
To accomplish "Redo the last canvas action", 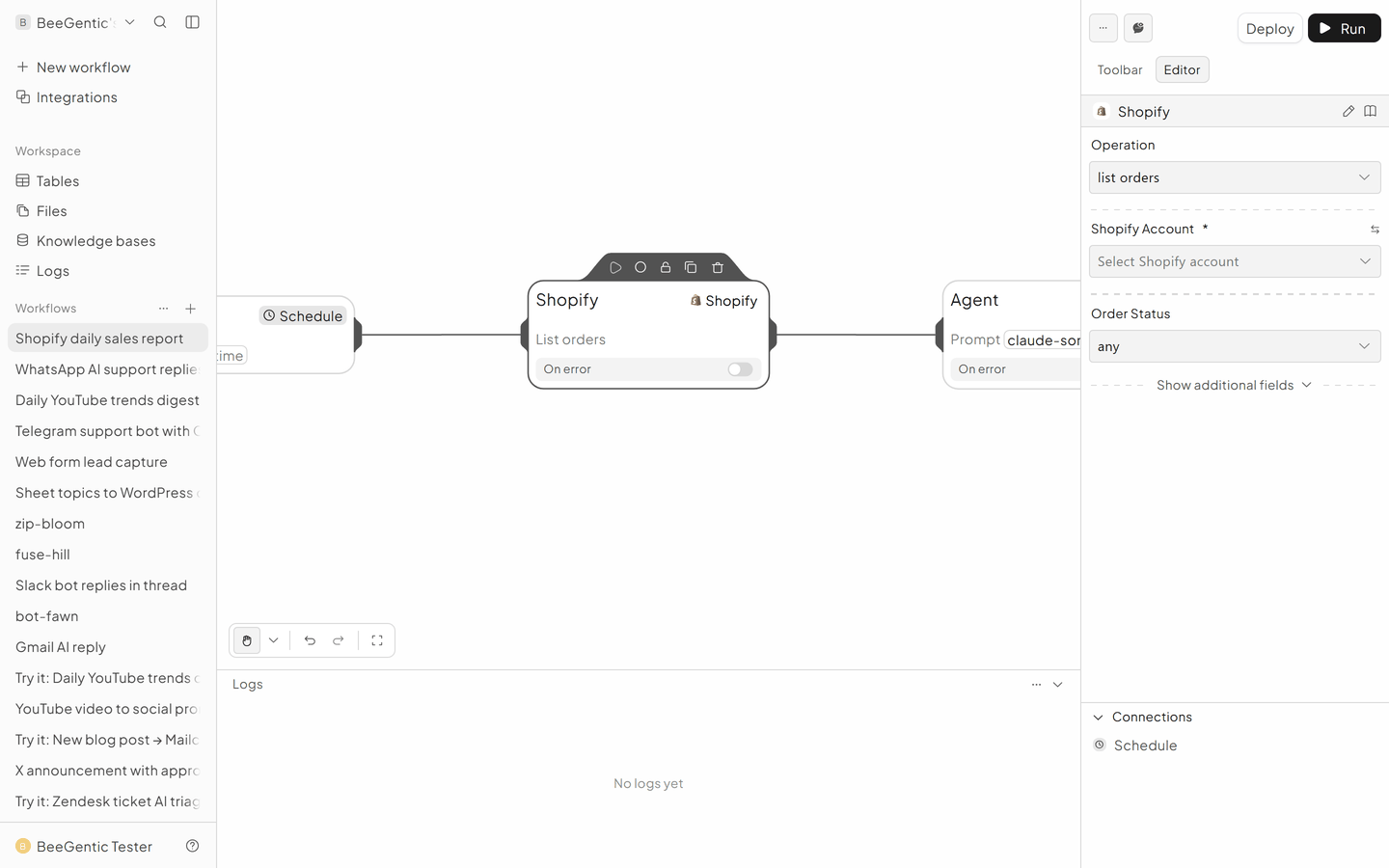I will pyautogui.click(x=339, y=640).
